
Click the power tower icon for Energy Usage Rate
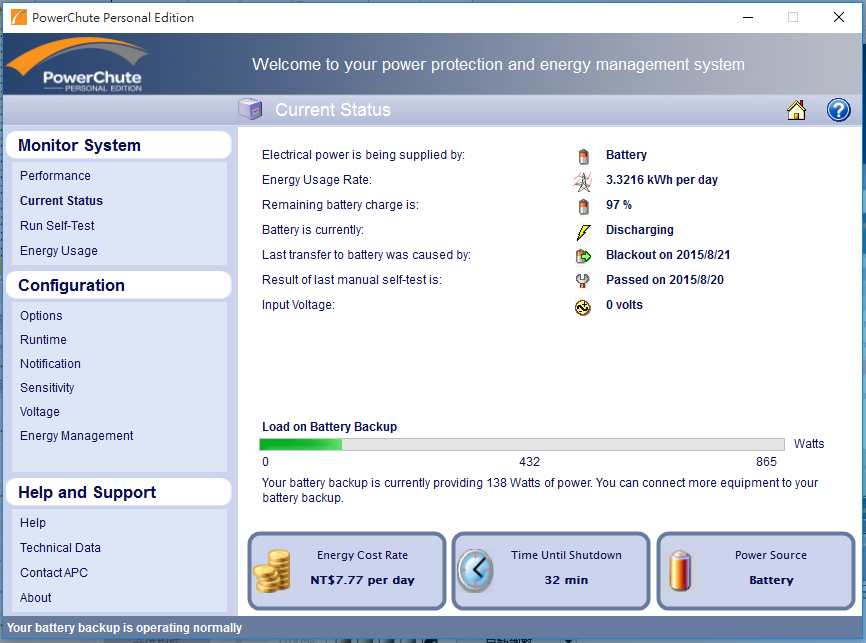(x=583, y=181)
